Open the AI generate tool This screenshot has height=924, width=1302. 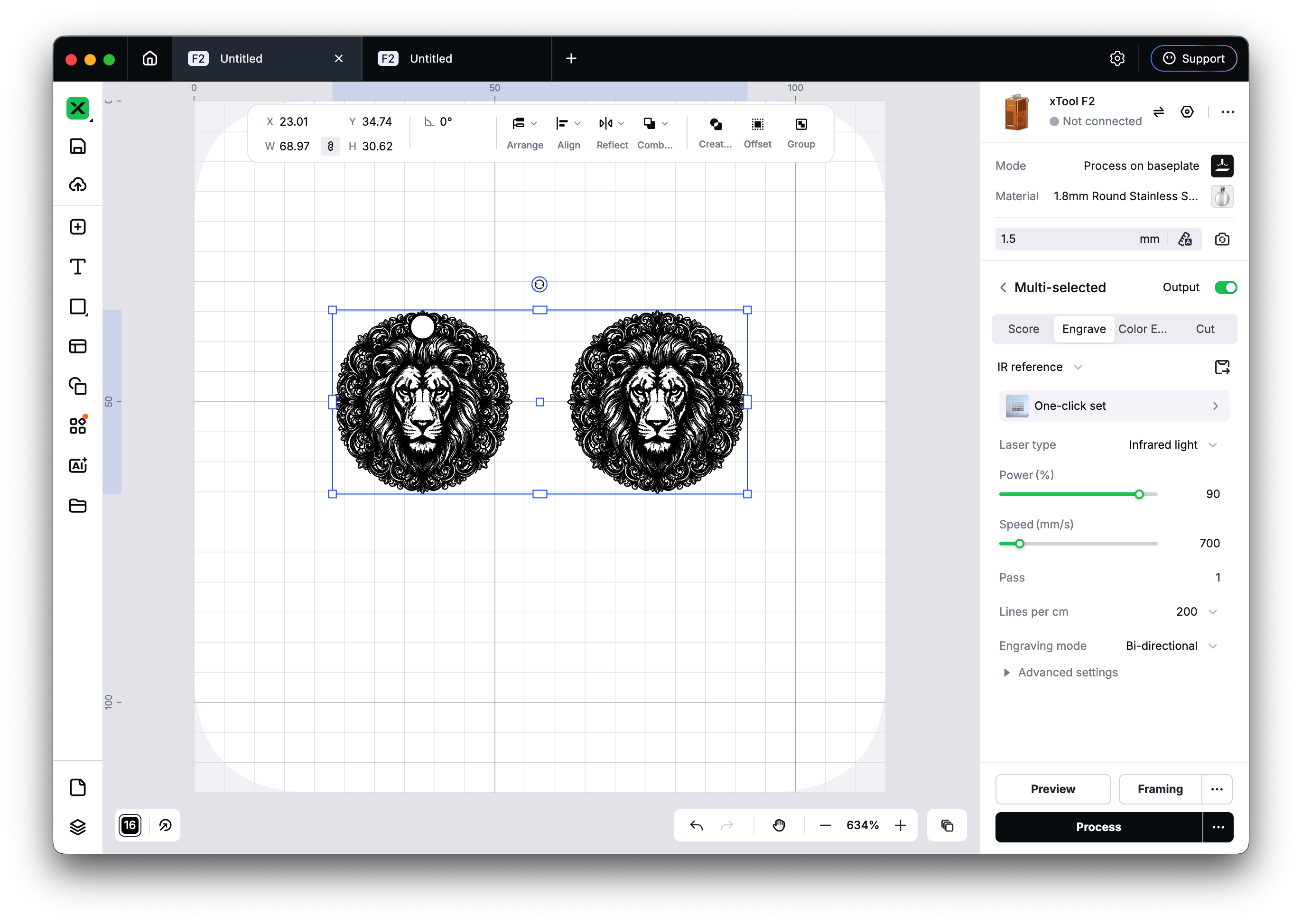tap(78, 465)
